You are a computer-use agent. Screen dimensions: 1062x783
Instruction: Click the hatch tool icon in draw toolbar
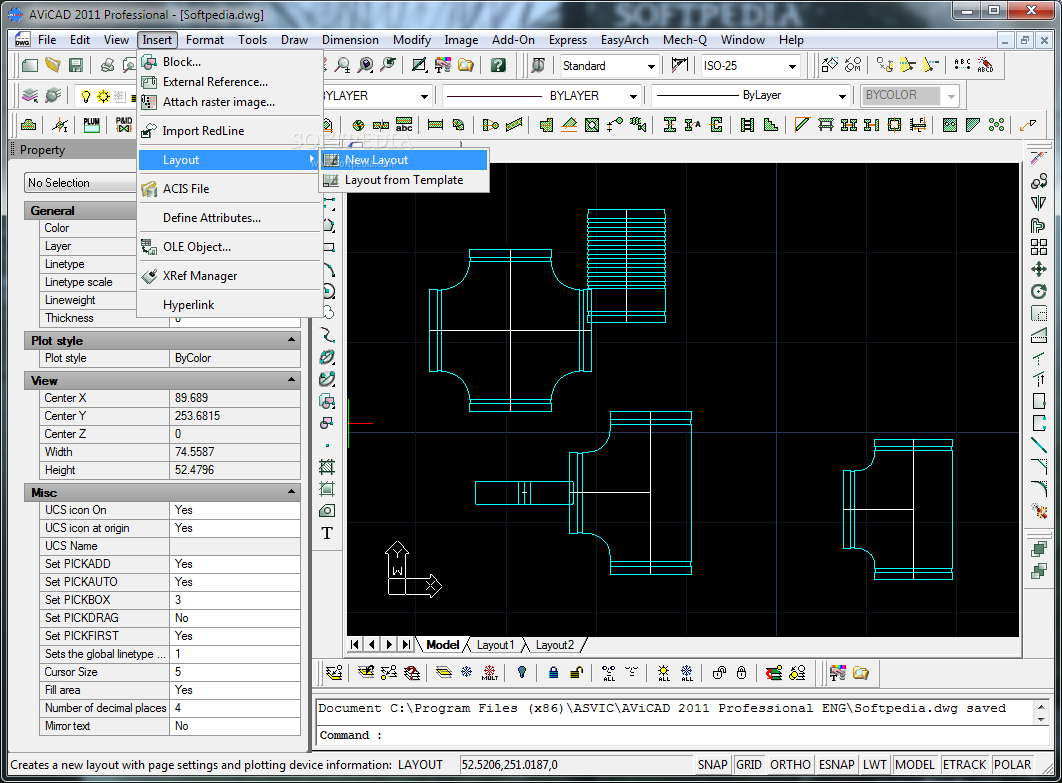click(327, 467)
